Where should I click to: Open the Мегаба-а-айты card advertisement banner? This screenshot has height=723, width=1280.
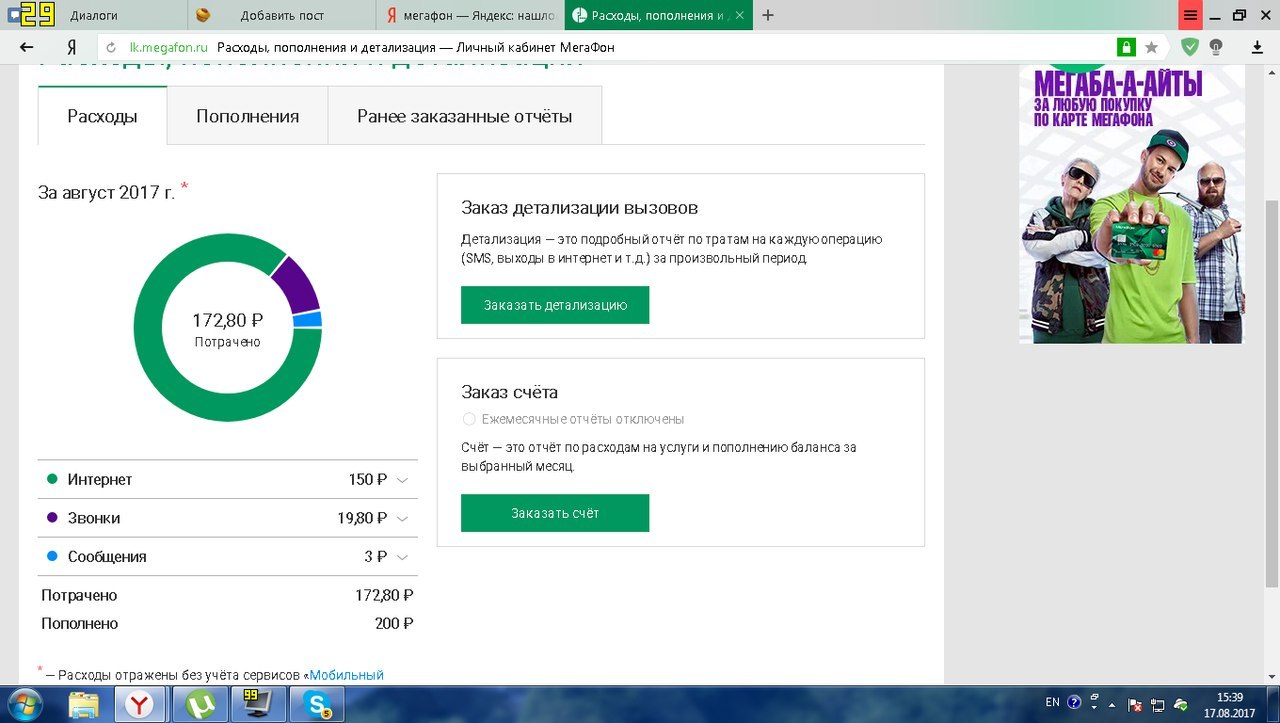pyautogui.click(x=1132, y=204)
